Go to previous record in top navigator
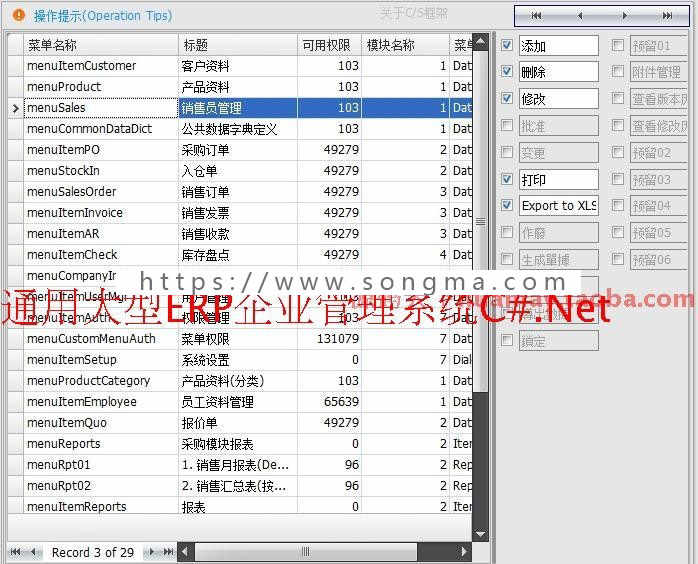The height and width of the screenshot is (564, 698). 580,16
